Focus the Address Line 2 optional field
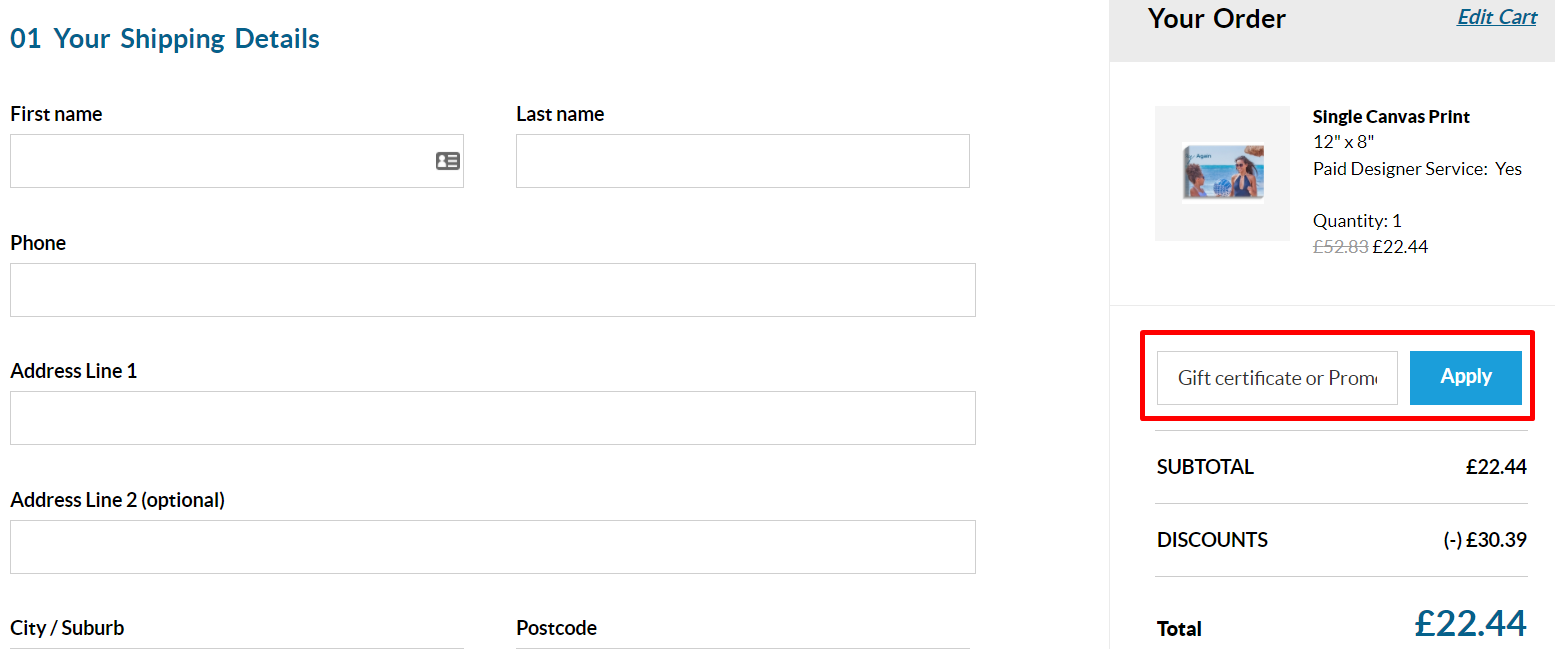This screenshot has height=649, width=1555. (492, 547)
